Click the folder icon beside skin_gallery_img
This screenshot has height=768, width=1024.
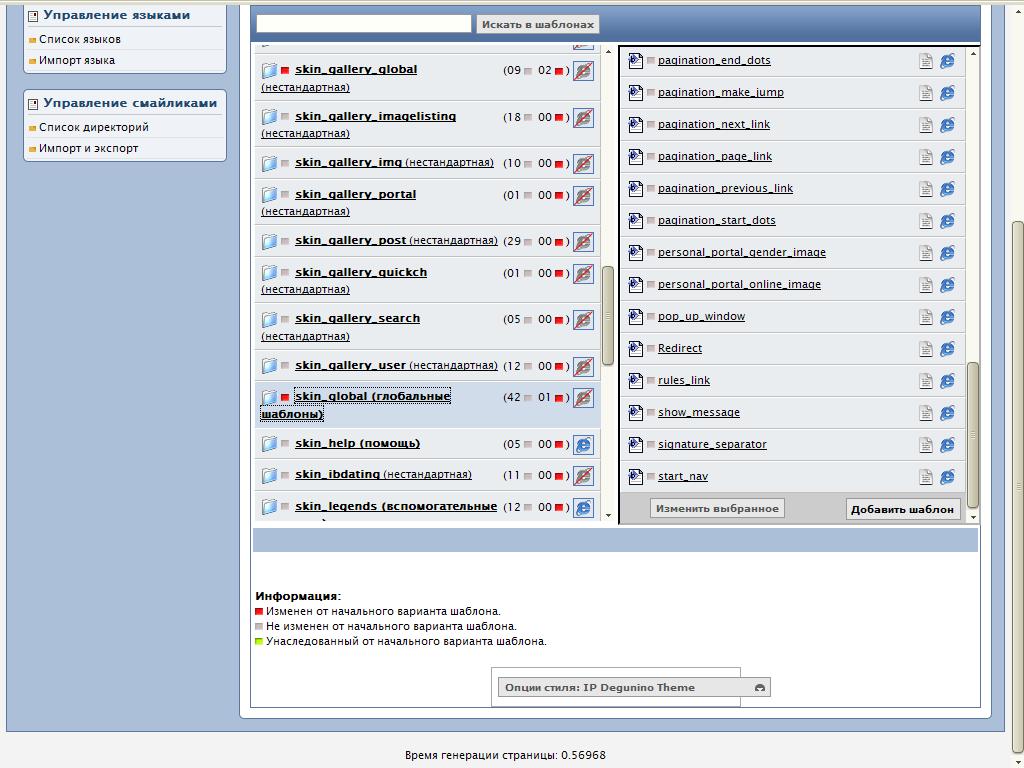(269, 163)
